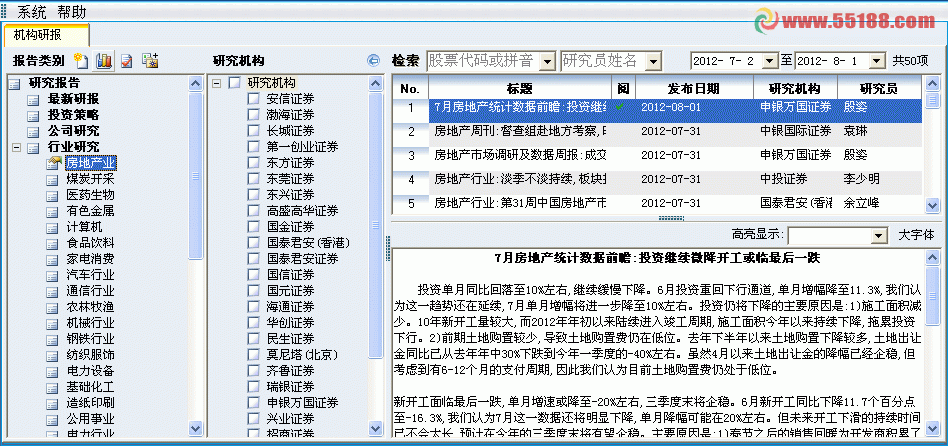Open the 高亮显示 dropdown
This screenshot has height=446, width=948.
point(878,235)
